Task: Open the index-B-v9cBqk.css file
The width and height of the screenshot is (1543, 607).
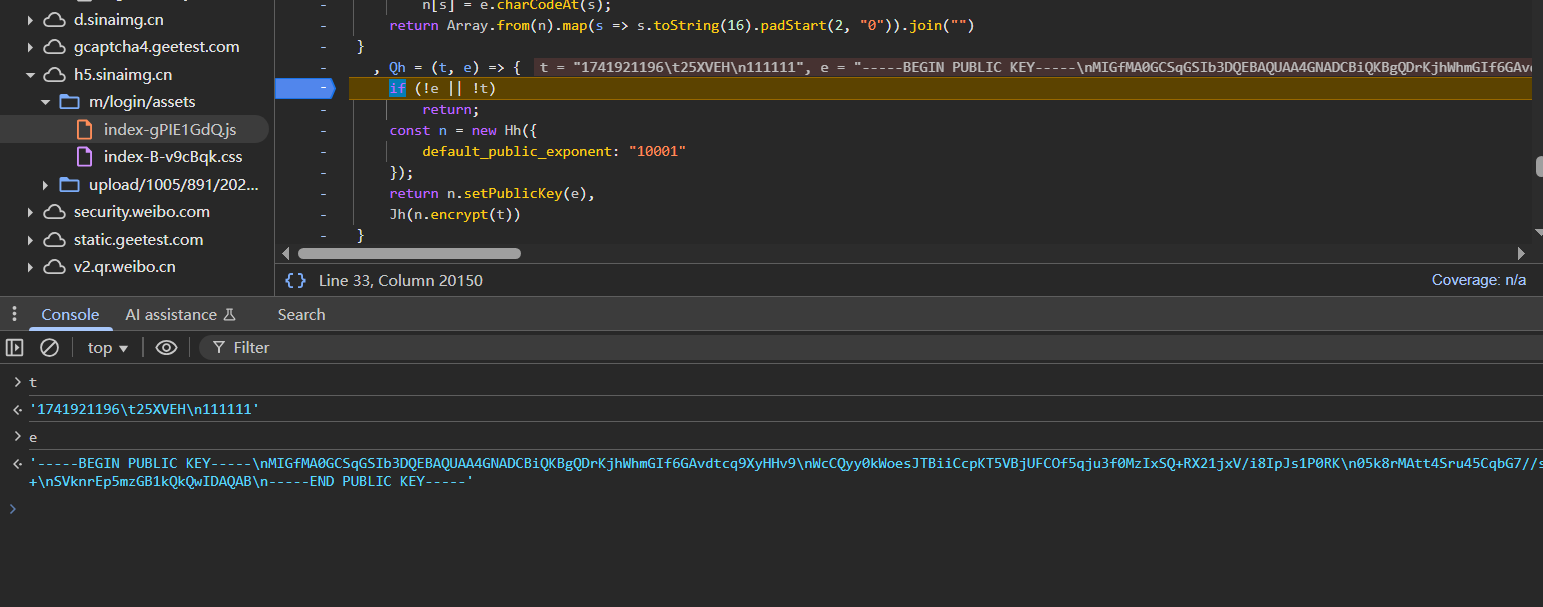Action: pyautogui.click(x=172, y=157)
